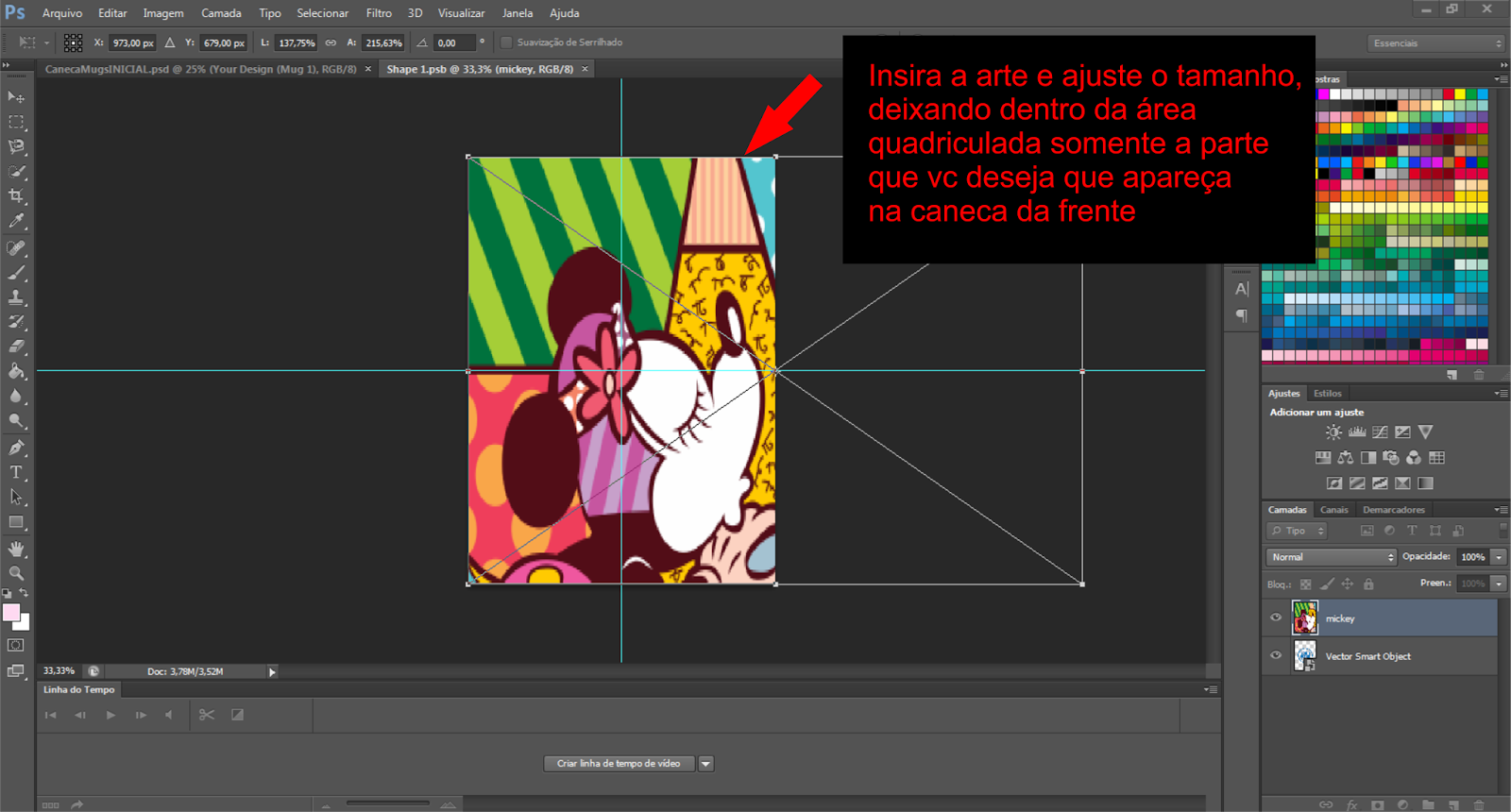Image resolution: width=1511 pixels, height=812 pixels.
Task: Open the tool preset picker arrow
Action: (46, 42)
